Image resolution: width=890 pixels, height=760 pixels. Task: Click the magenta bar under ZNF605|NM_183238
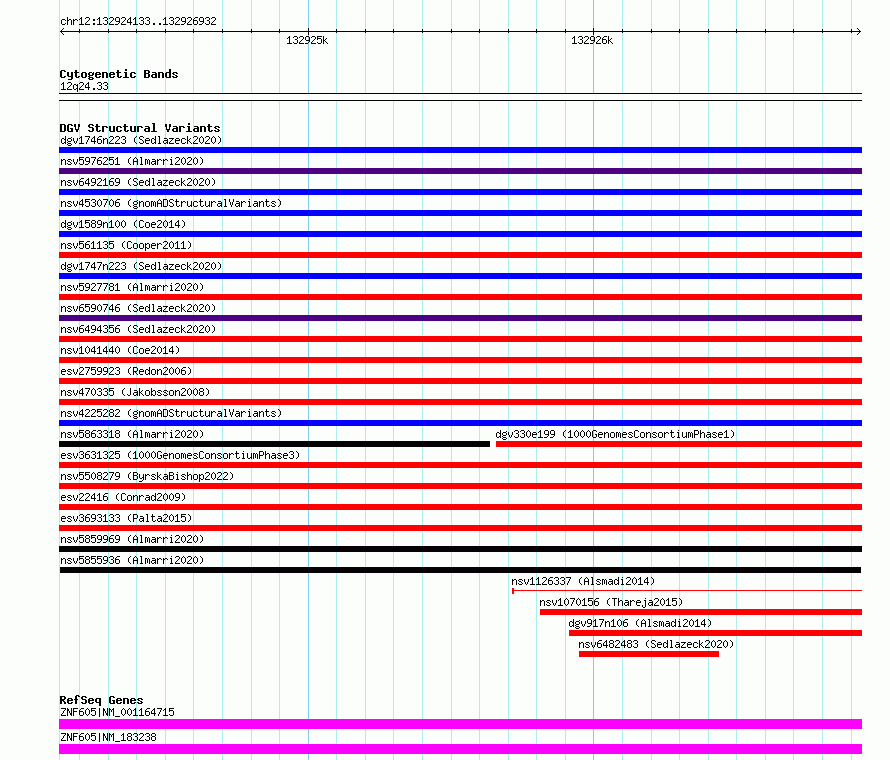click(460, 749)
